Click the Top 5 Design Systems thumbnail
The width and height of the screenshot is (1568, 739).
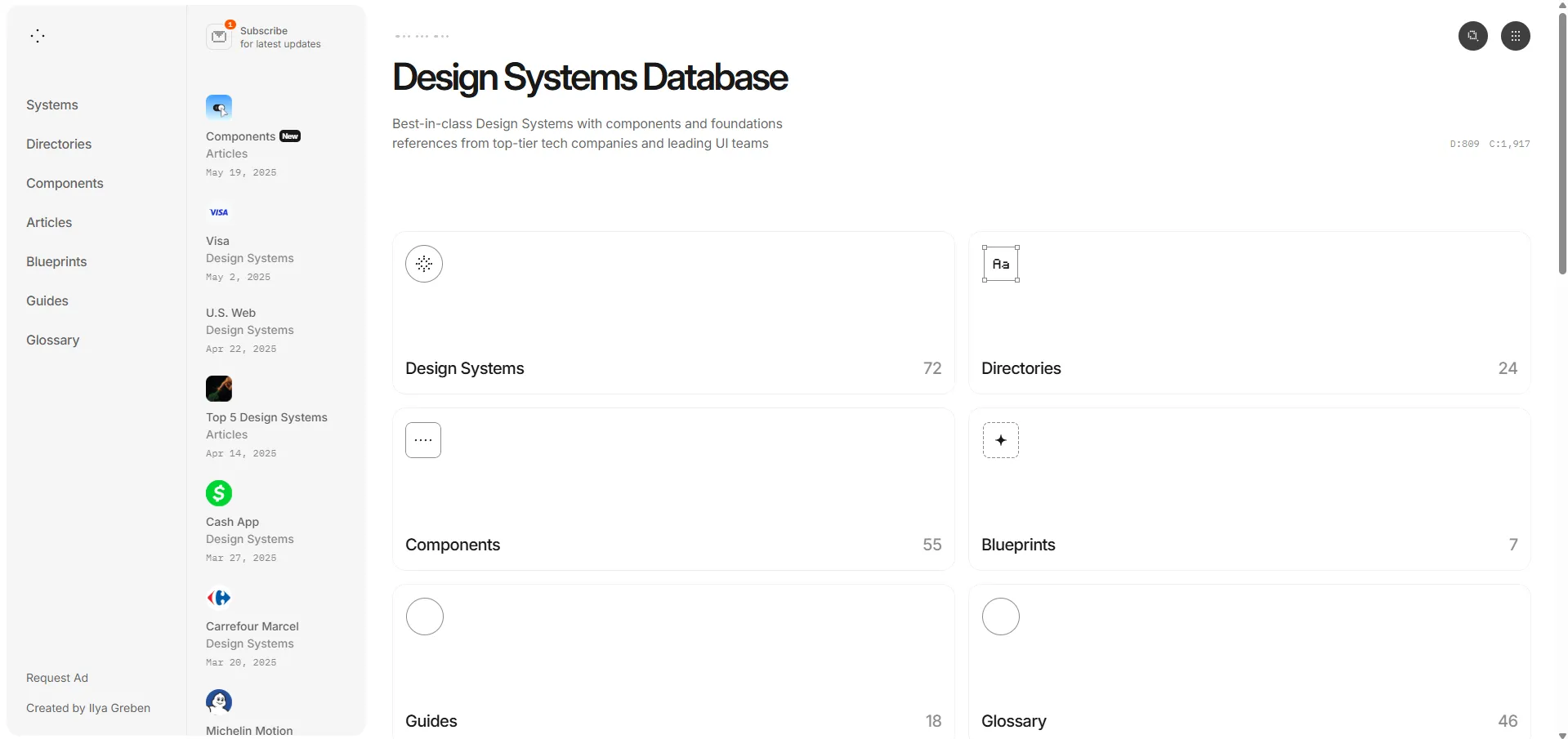(219, 389)
